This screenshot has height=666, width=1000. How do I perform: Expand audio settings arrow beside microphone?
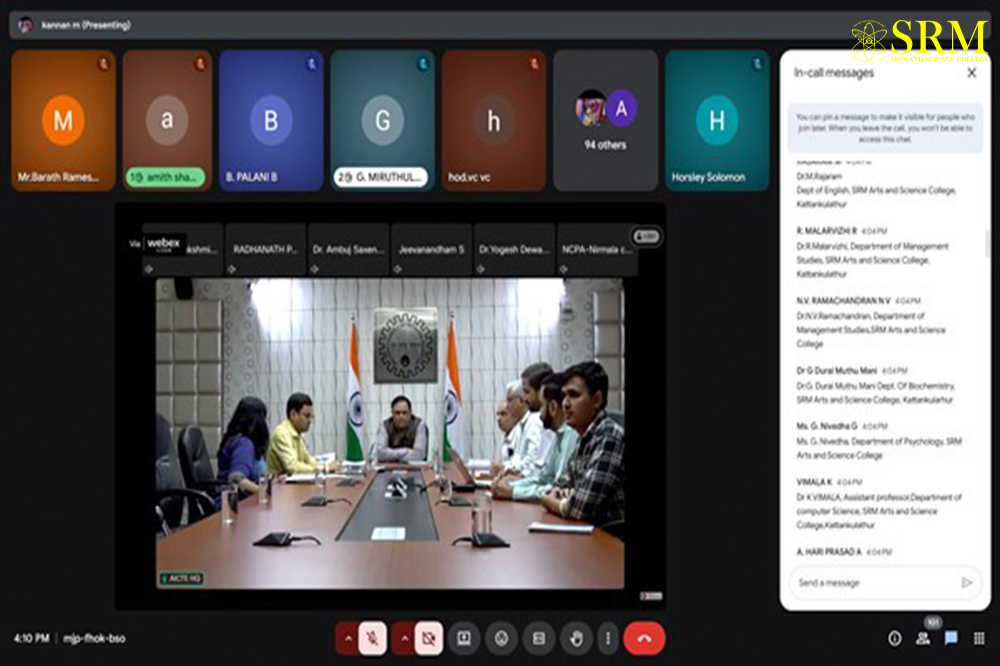tap(348, 638)
